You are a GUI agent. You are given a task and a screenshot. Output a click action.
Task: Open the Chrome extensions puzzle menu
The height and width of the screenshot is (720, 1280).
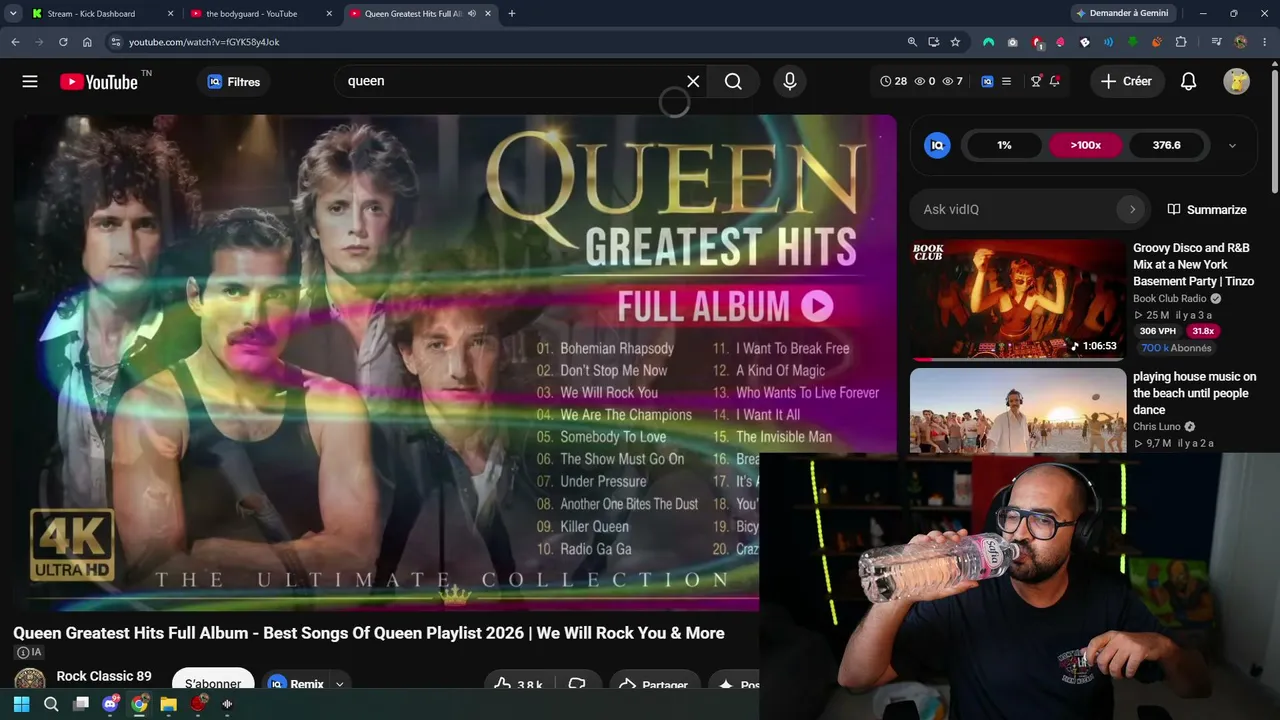pyautogui.click(x=1181, y=42)
